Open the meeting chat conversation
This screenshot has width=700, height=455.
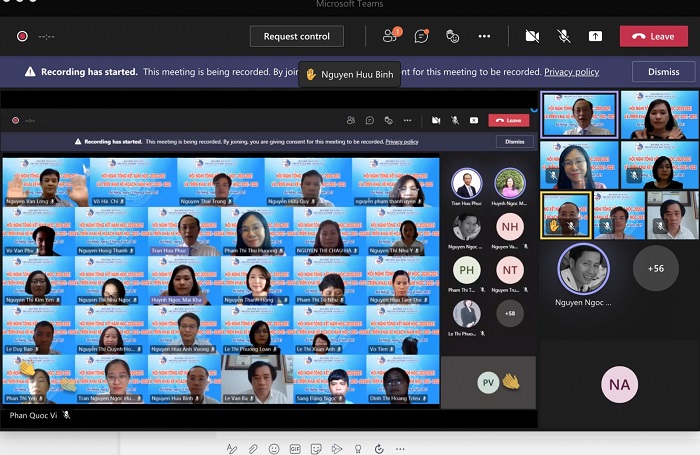point(421,36)
